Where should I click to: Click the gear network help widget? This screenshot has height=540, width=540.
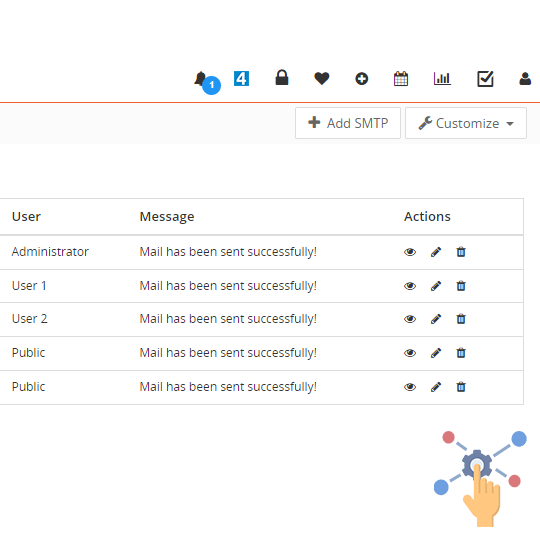click(x=480, y=478)
